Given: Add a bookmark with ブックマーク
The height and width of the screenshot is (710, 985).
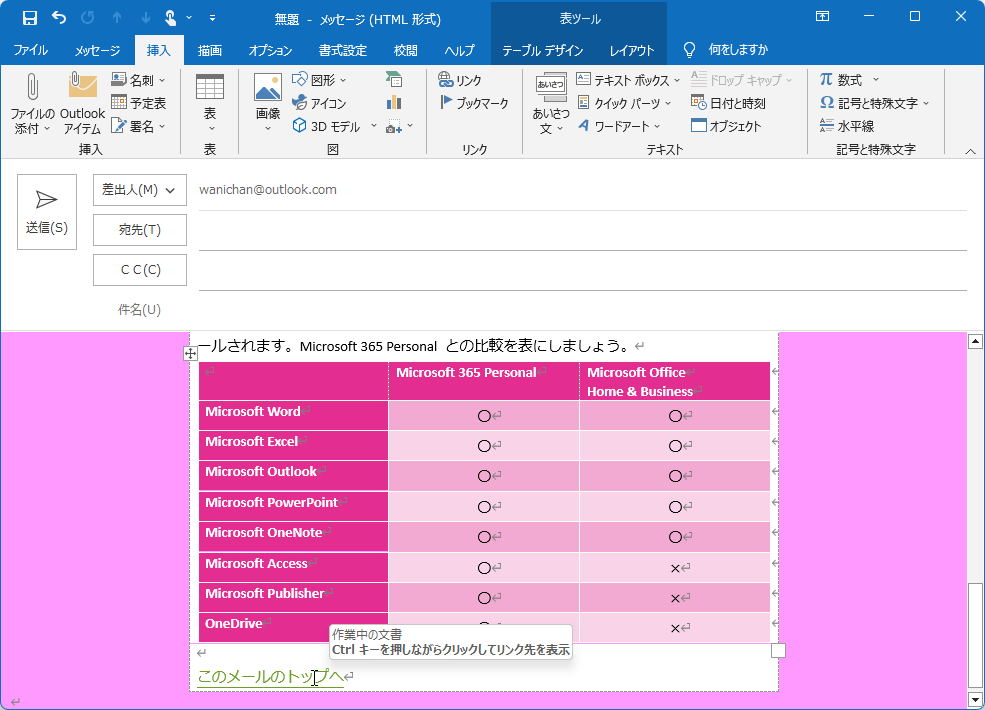Looking at the screenshot, I should 474,103.
